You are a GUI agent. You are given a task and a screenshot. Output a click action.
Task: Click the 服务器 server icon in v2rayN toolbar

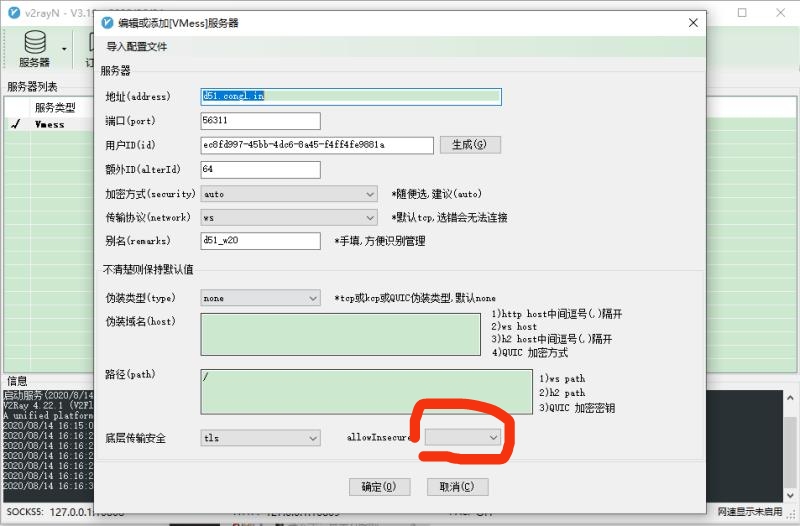(x=35, y=49)
